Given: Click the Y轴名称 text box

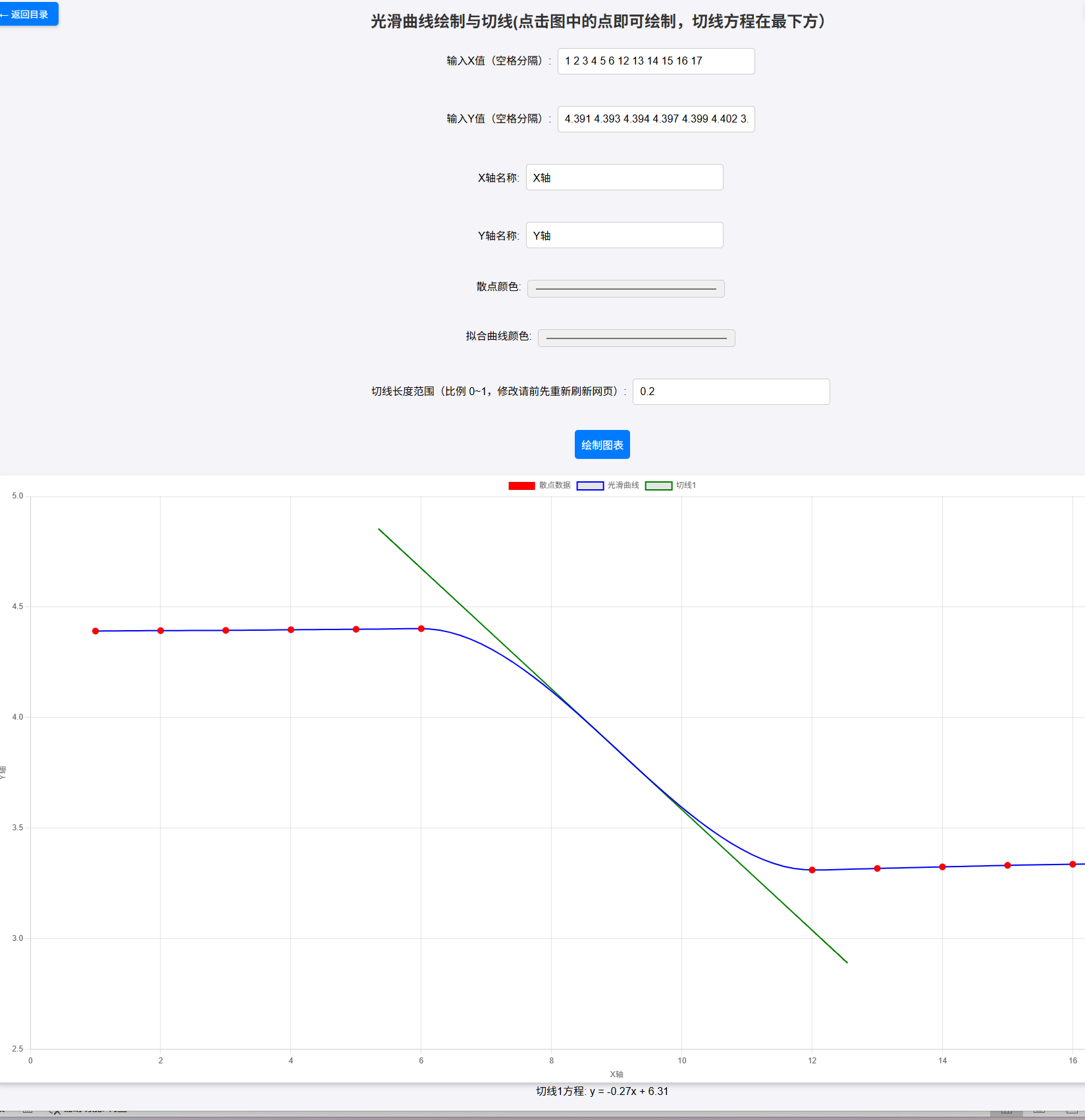Looking at the screenshot, I should tap(624, 235).
